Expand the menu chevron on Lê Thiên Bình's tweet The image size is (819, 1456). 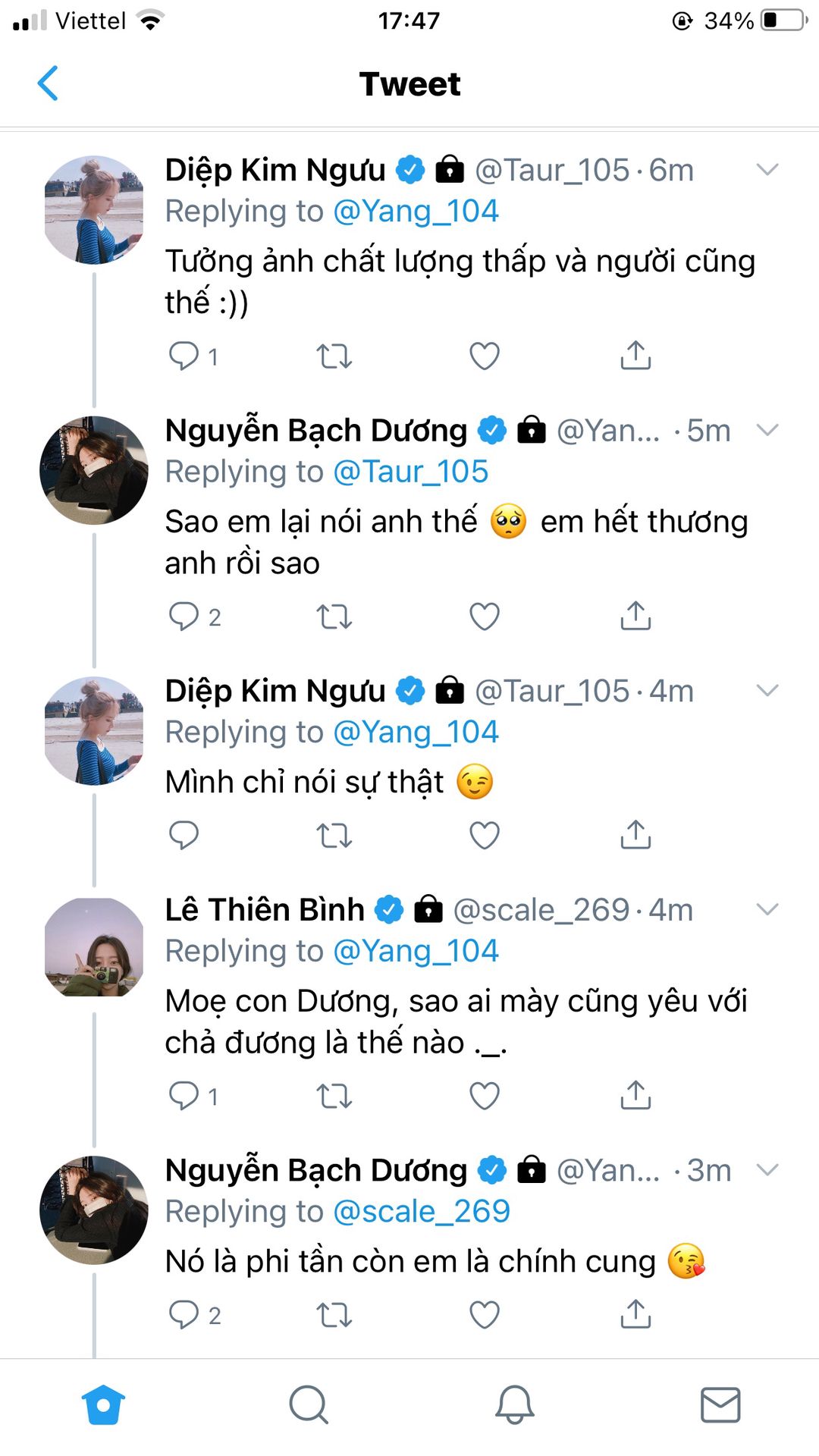point(767,909)
